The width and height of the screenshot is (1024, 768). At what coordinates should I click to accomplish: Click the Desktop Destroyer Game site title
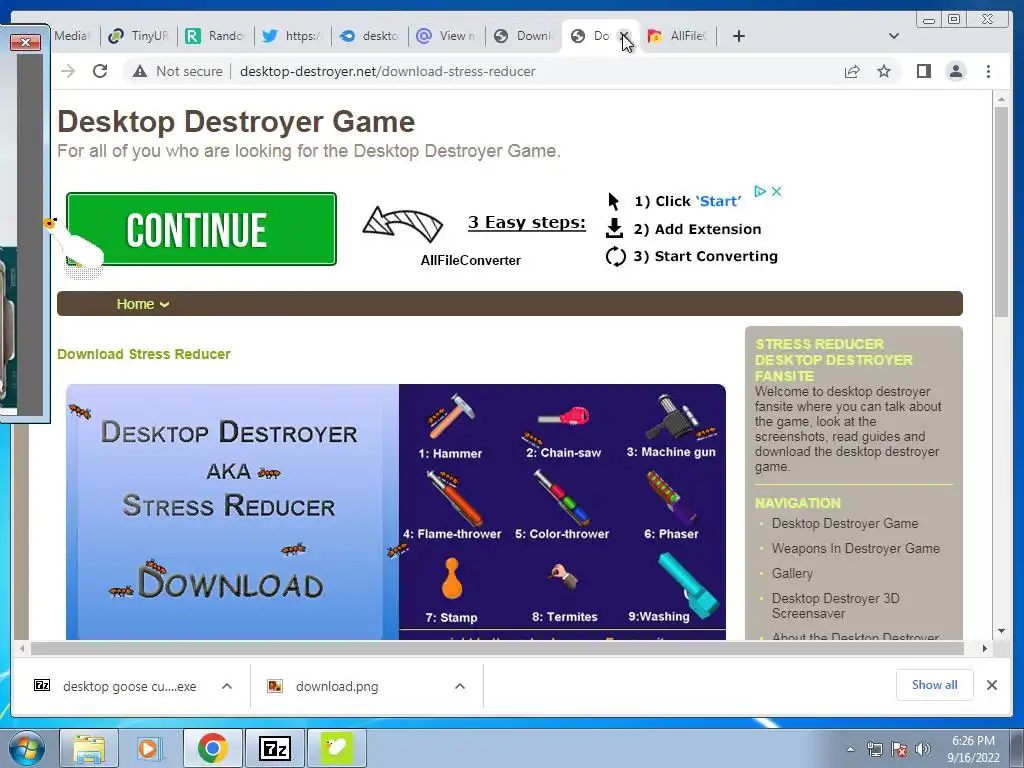(x=236, y=122)
